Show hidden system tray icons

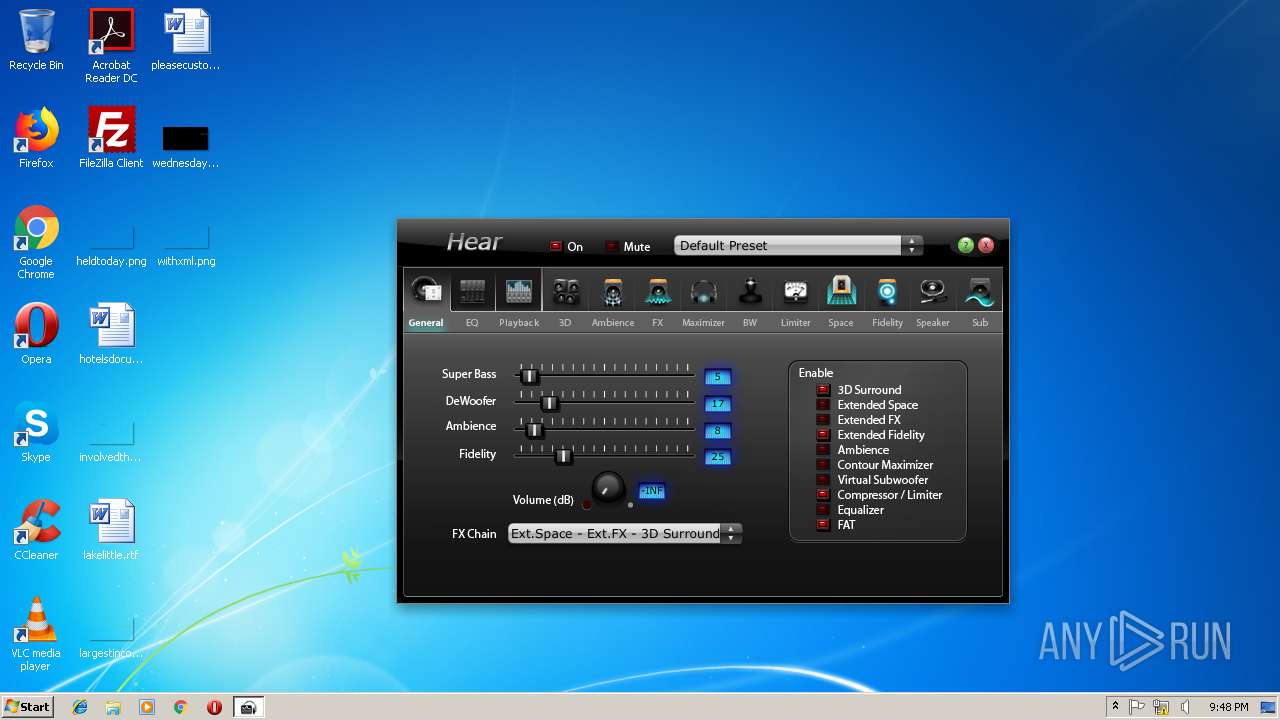coord(1115,707)
